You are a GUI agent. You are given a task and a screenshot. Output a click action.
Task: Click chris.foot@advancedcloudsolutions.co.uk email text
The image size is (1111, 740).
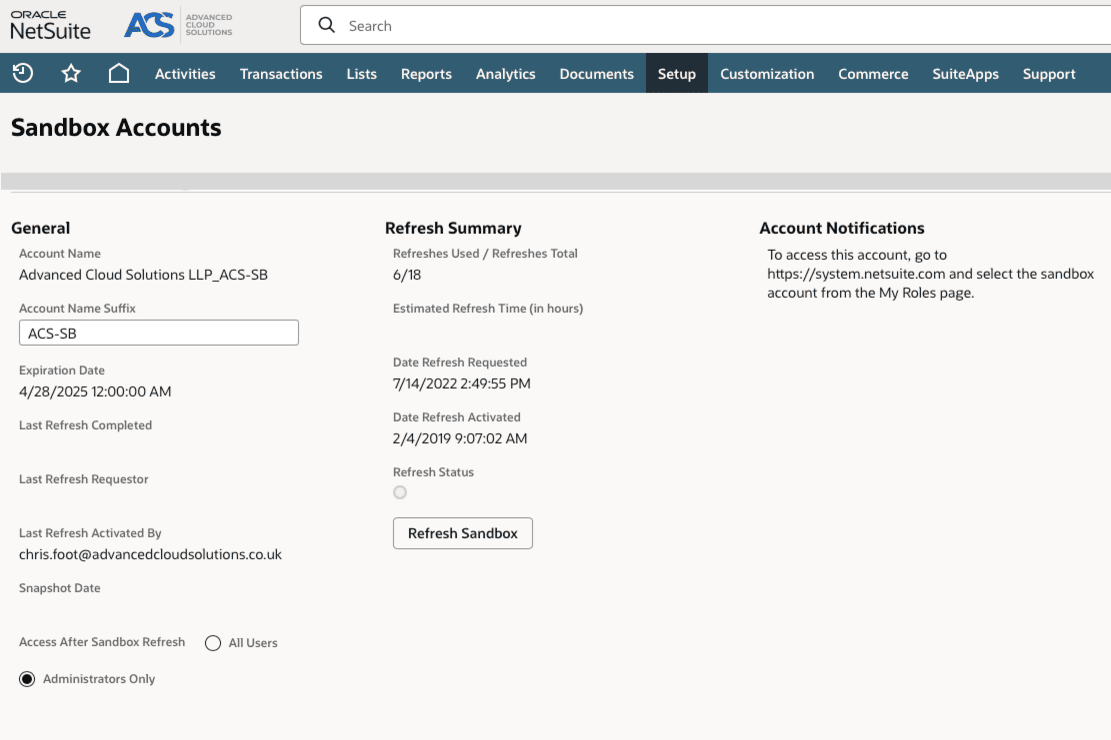point(150,554)
